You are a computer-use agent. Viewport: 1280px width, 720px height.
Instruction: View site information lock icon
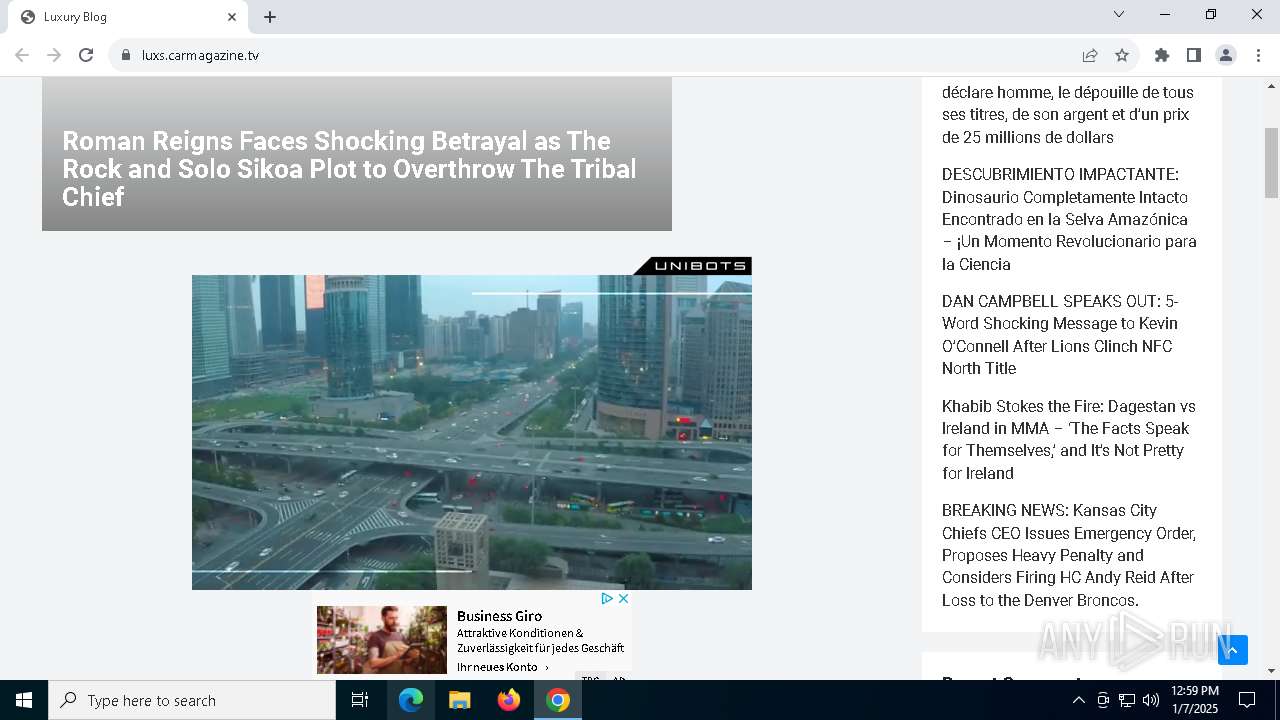(126, 55)
